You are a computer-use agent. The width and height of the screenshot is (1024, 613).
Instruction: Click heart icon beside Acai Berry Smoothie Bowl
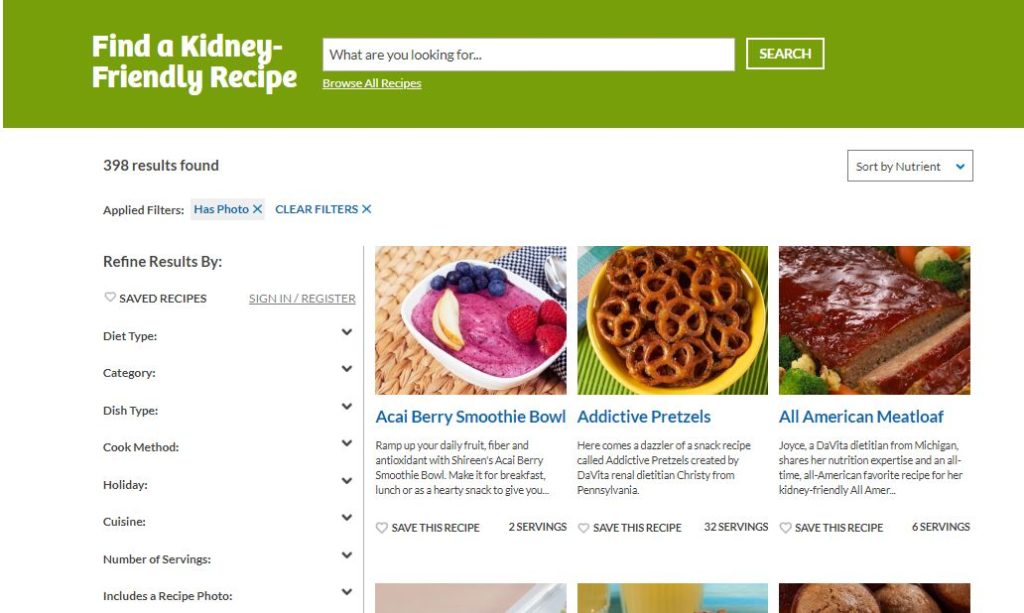point(382,527)
